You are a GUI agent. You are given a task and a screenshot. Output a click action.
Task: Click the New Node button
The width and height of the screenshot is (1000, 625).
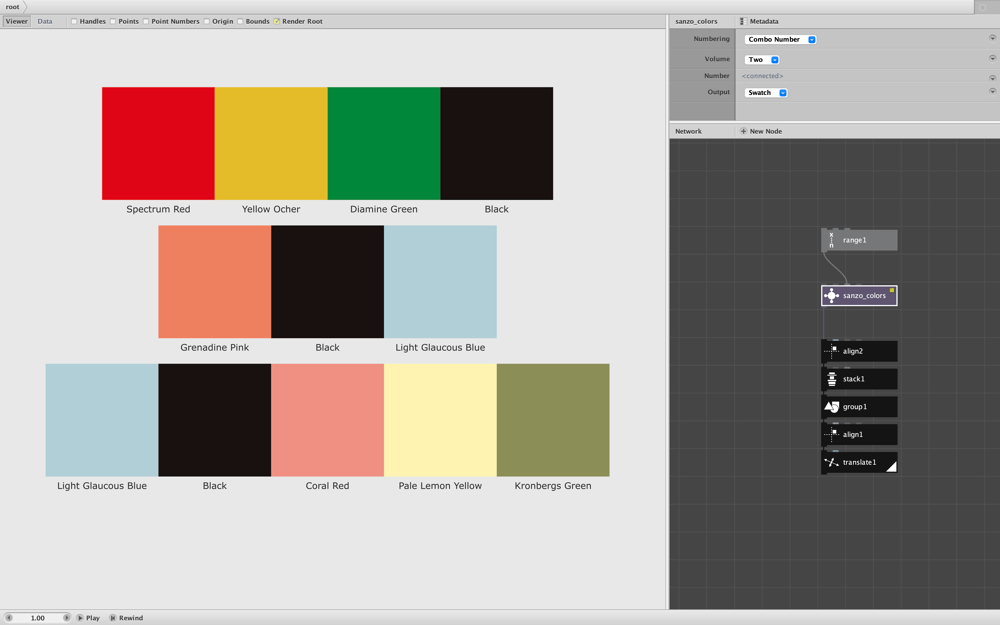(x=761, y=131)
